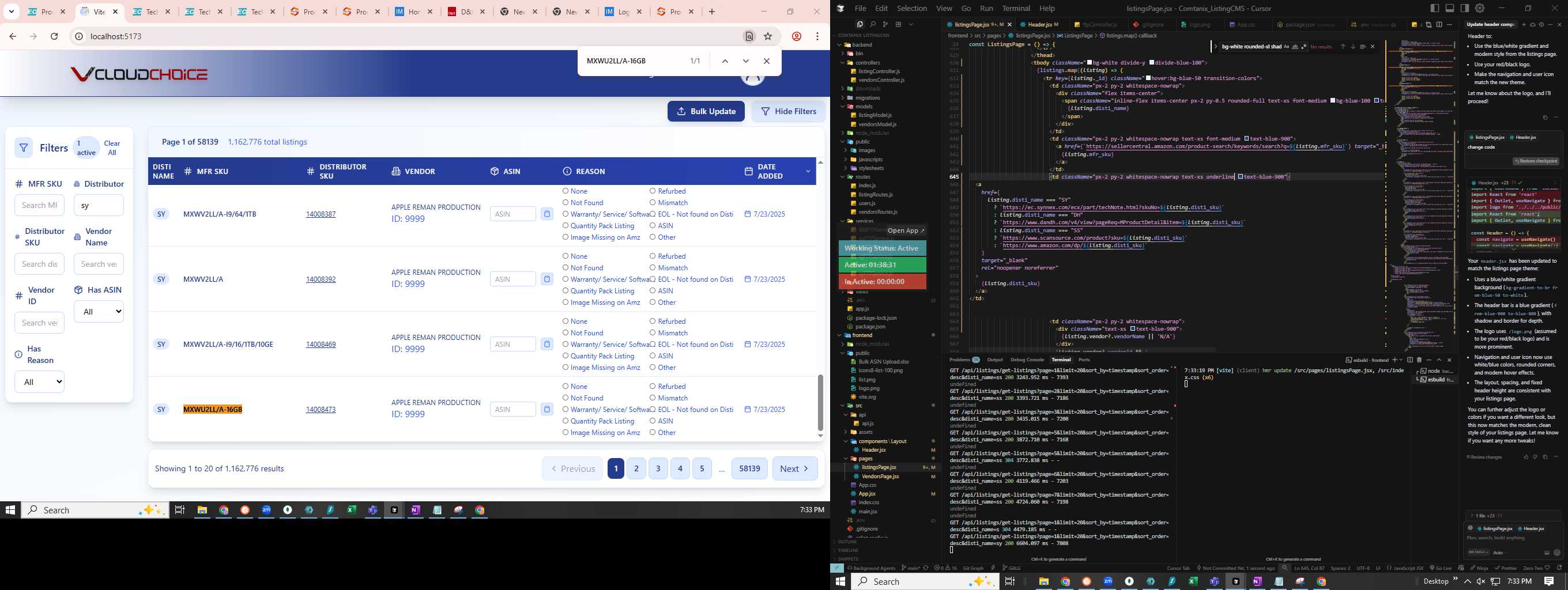Select Warranty/Service/Software for MXWU2LL/A-16GB row
Viewport: 1568px width, 590px height.
tap(566, 409)
